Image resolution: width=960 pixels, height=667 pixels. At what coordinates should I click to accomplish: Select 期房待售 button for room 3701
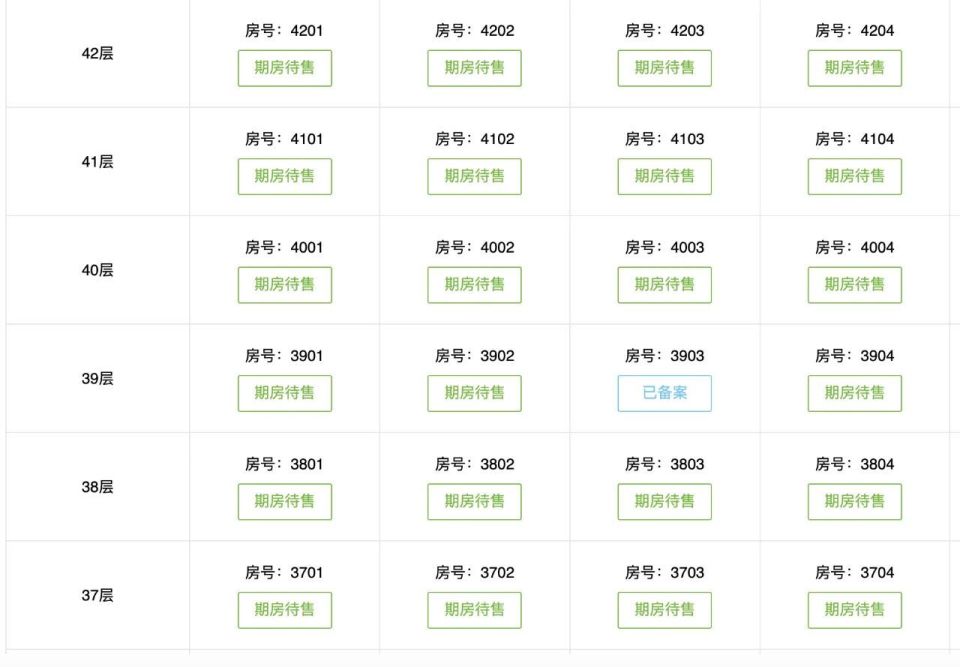coord(285,610)
